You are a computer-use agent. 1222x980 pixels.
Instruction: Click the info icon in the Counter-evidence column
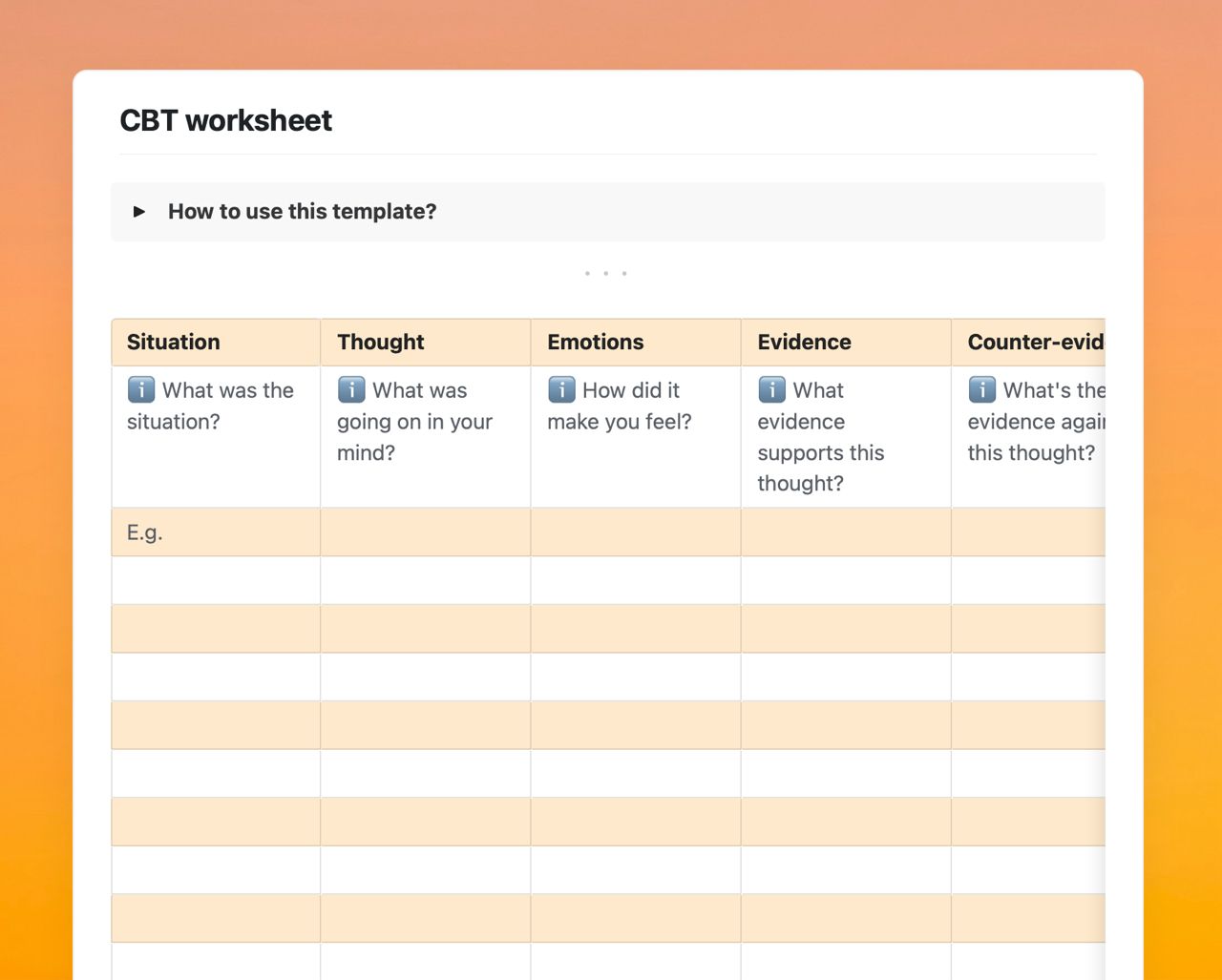click(981, 389)
